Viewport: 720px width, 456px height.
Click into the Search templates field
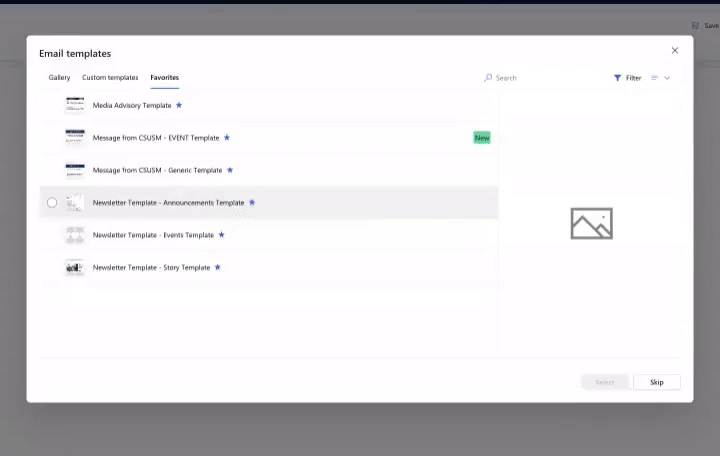pyautogui.click(x=542, y=78)
